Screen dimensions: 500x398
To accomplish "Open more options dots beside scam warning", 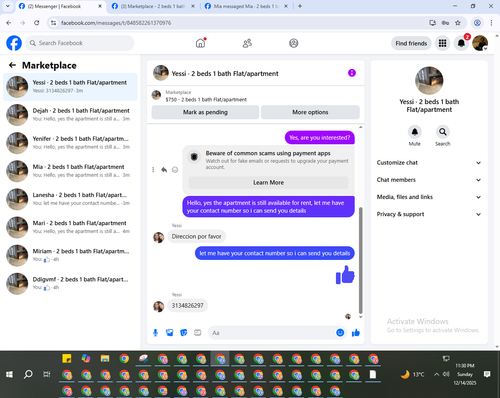I will tap(153, 170).
